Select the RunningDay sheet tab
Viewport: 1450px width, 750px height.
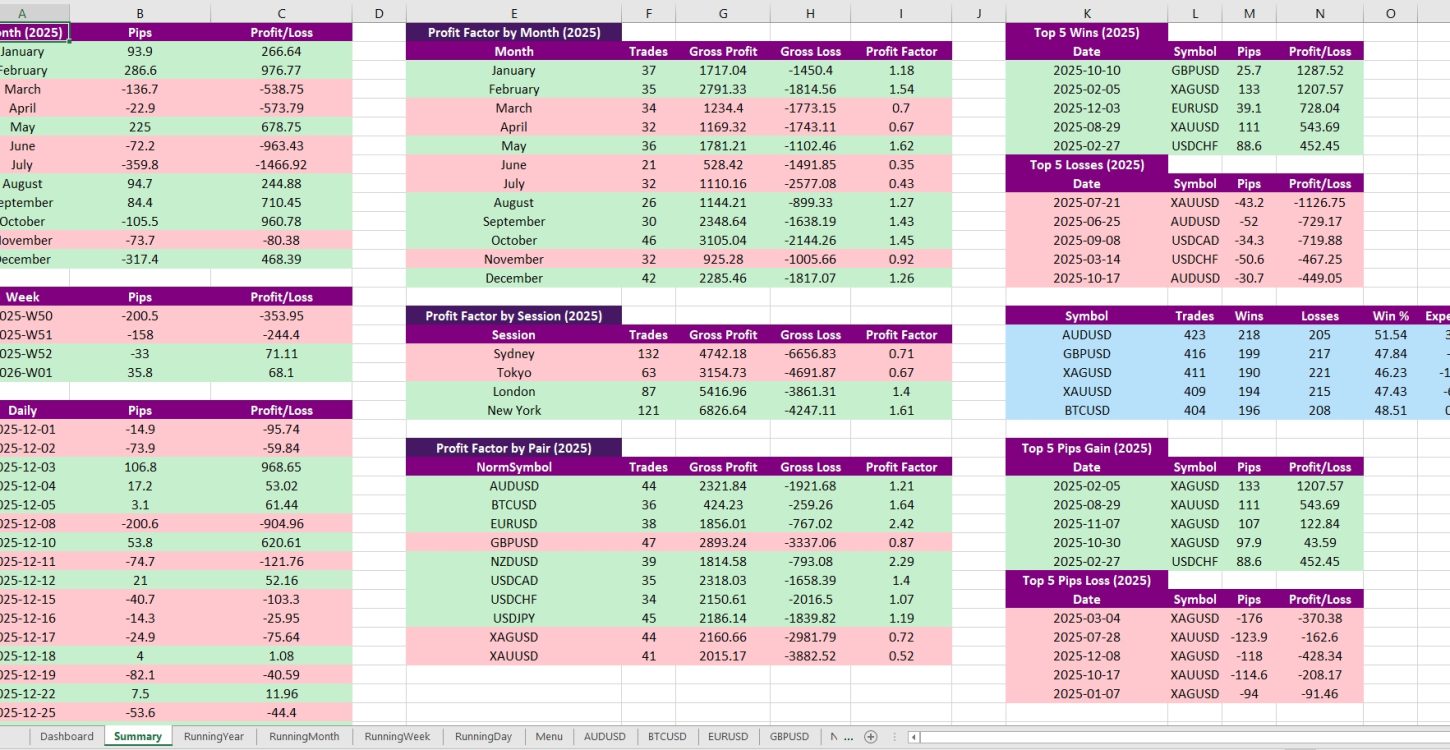pyautogui.click(x=483, y=737)
